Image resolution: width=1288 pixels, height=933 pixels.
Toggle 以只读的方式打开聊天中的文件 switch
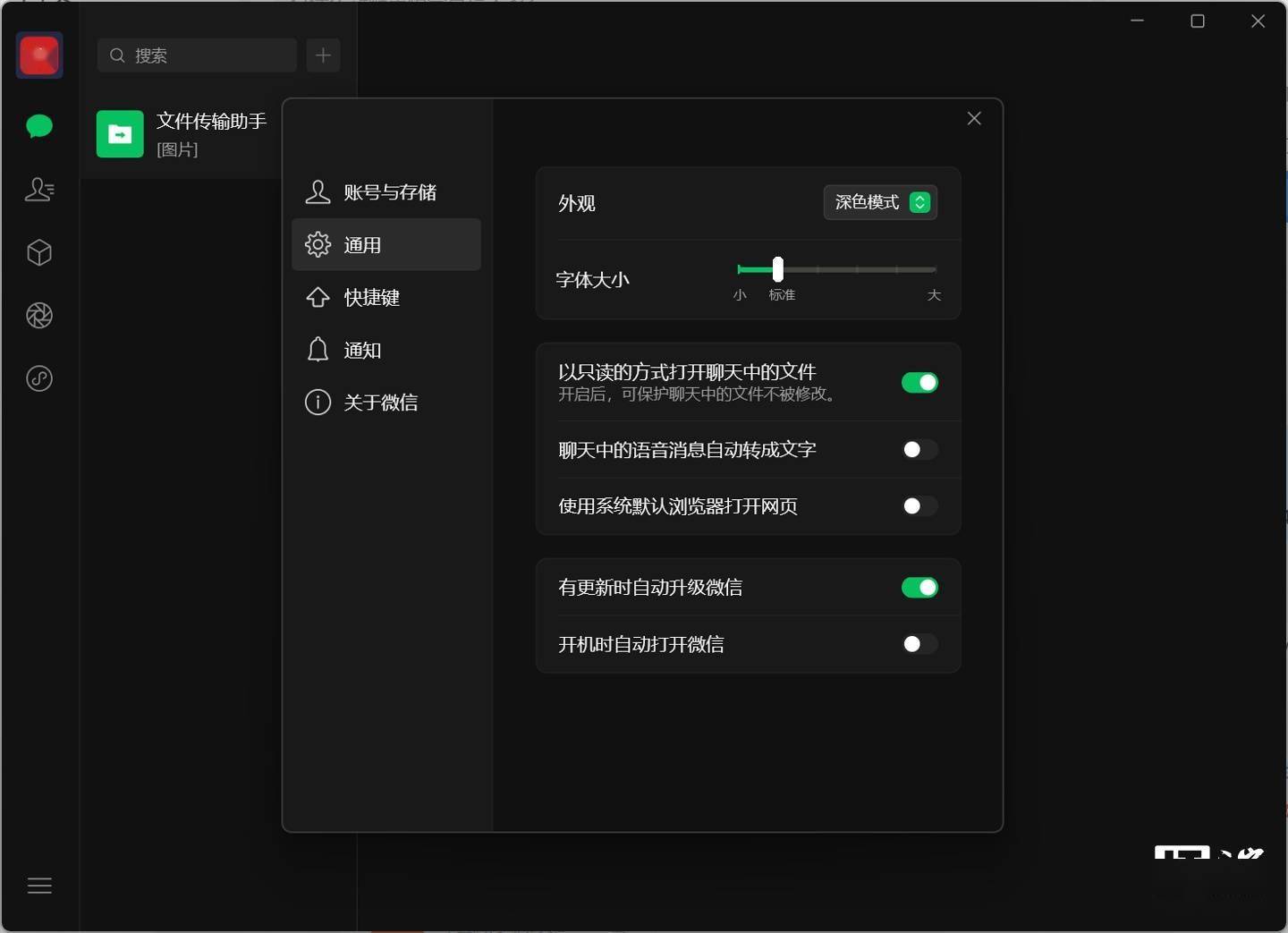(919, 383)
